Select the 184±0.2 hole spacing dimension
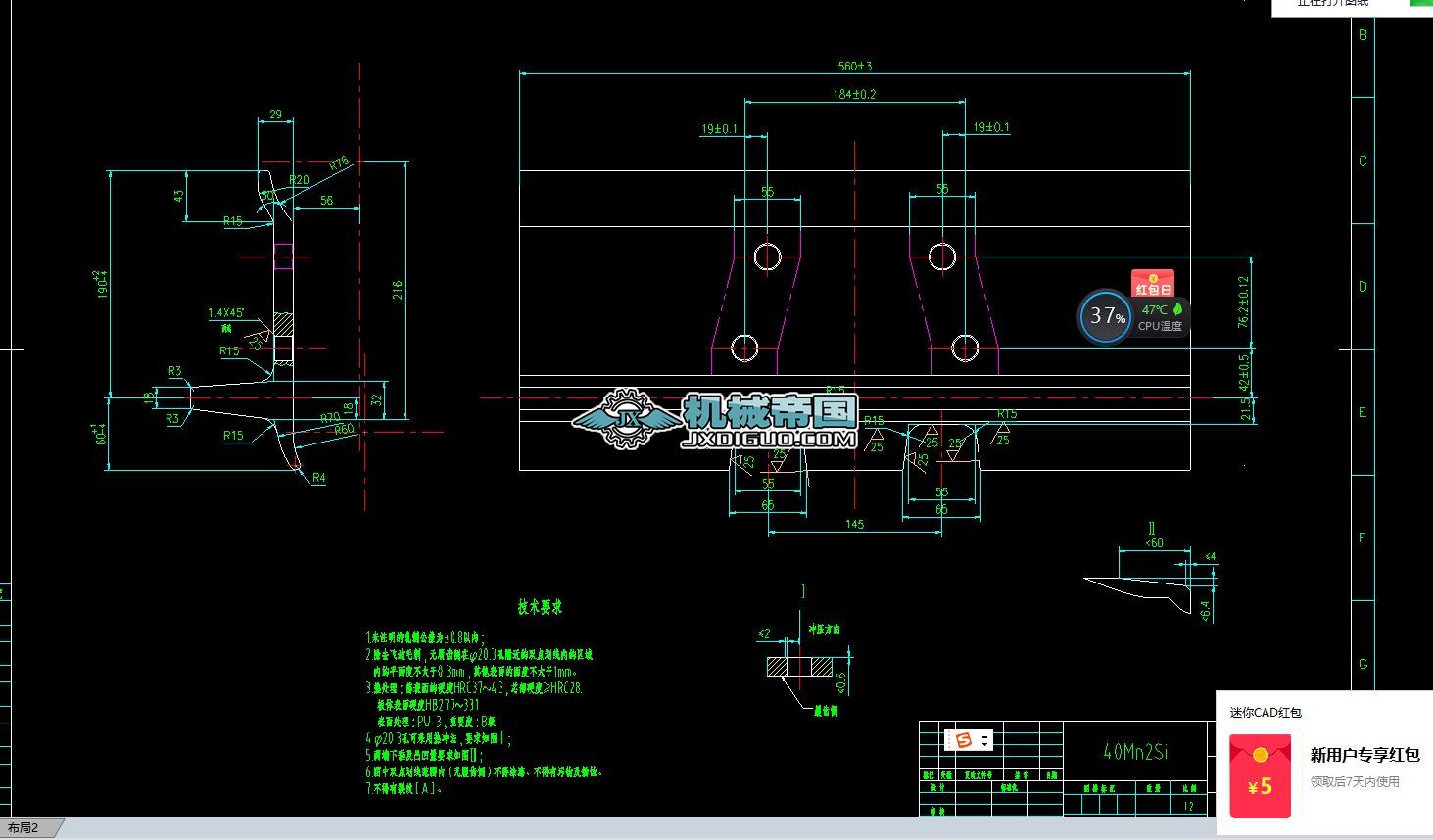 (854, 94)
